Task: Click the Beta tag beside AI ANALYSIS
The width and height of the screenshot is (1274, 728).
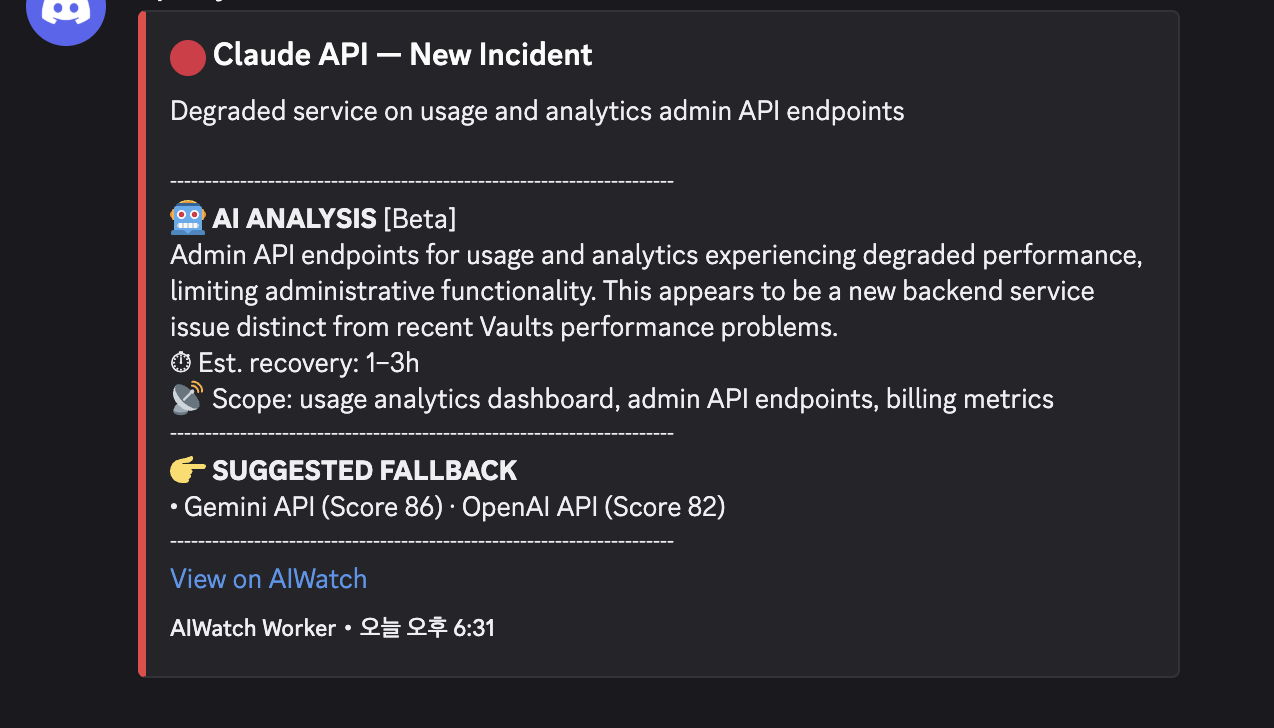Action: pyautogui.click(x=421, y=218)
